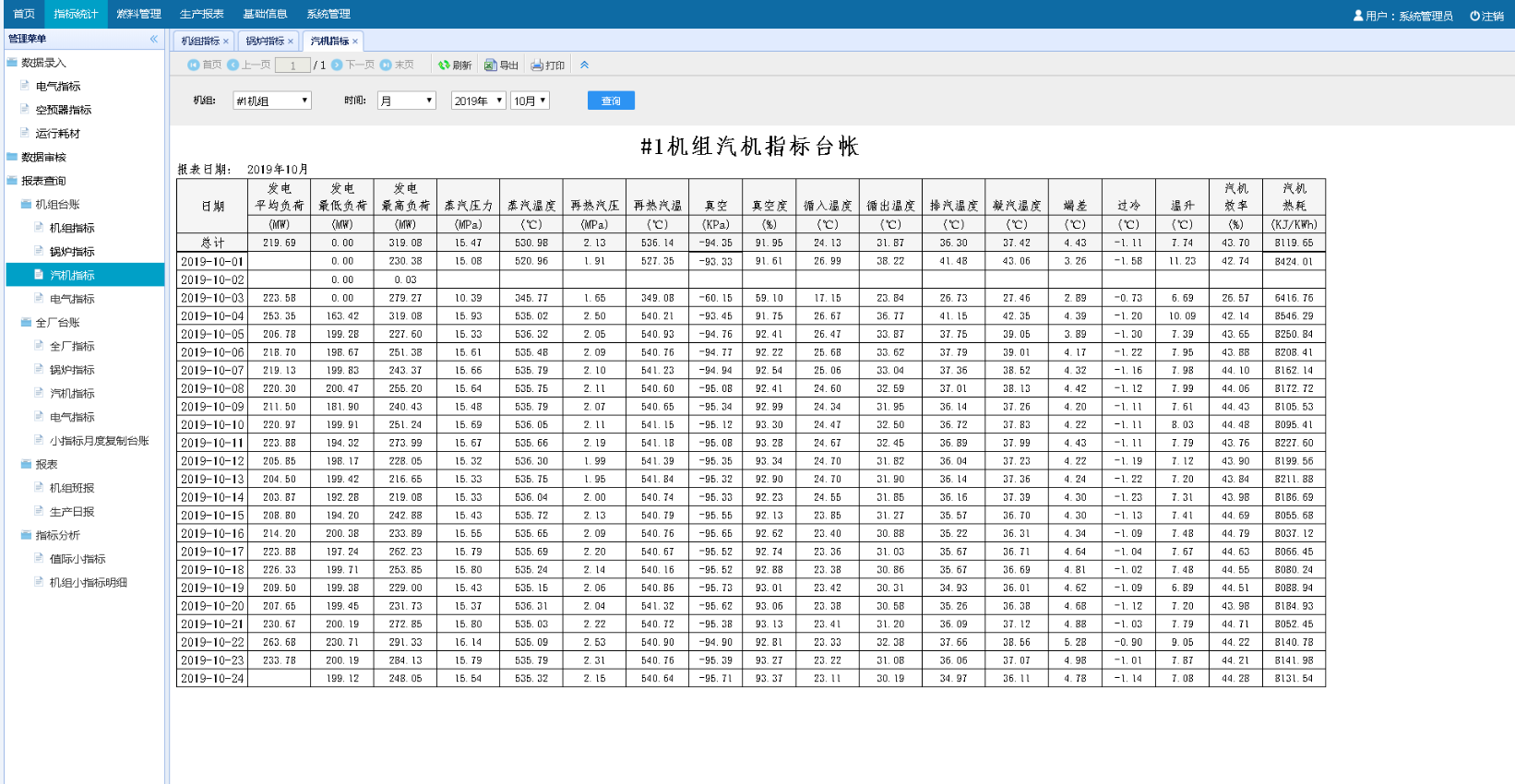Open 机组指标 under 机组台账 in sidebar
Viewport: 1515px width, 784px height.
pyautogui.click(x=72, y=228)
